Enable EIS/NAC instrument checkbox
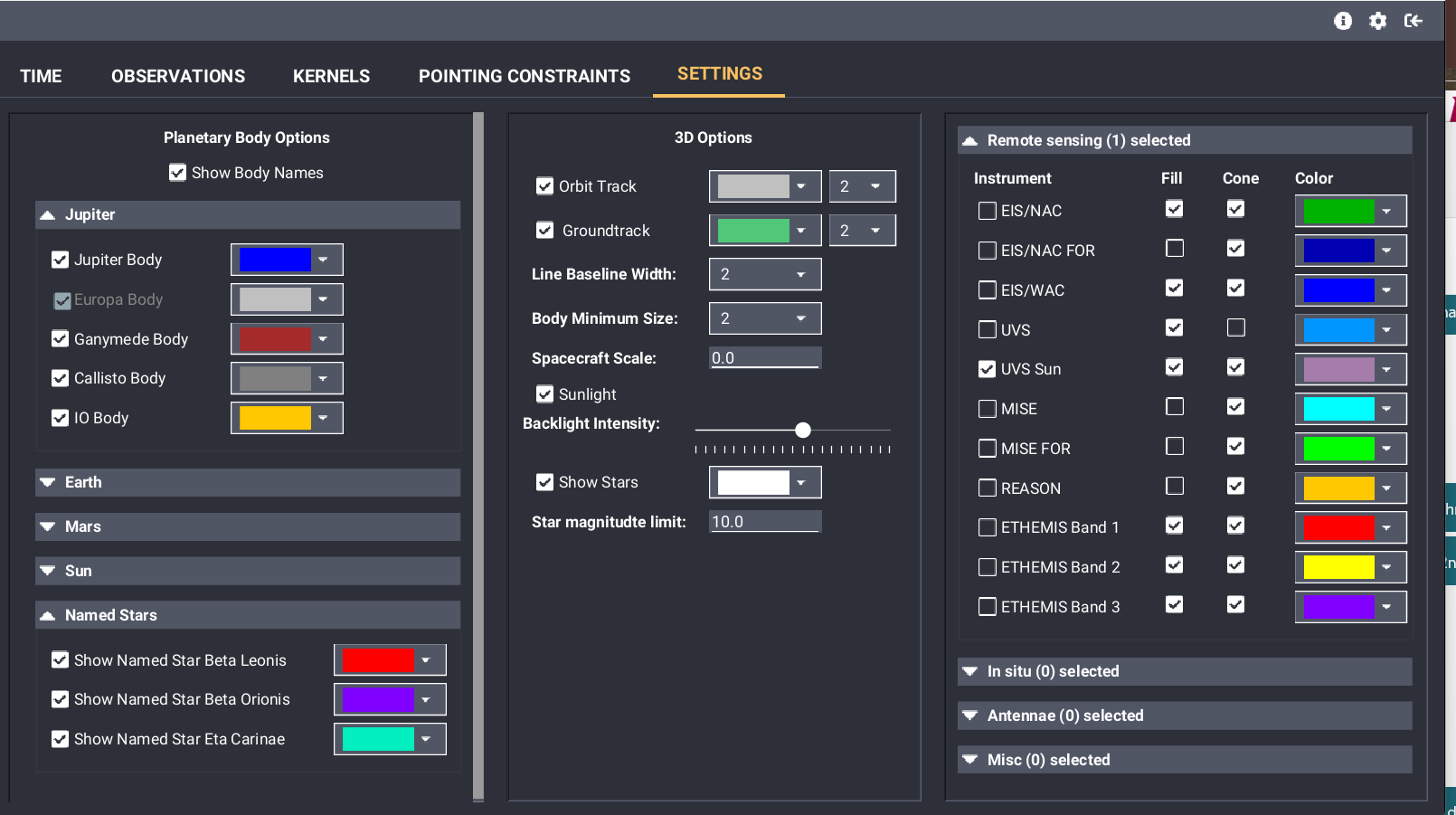This screenshot has width=1456, height=815. coord(988,211)
